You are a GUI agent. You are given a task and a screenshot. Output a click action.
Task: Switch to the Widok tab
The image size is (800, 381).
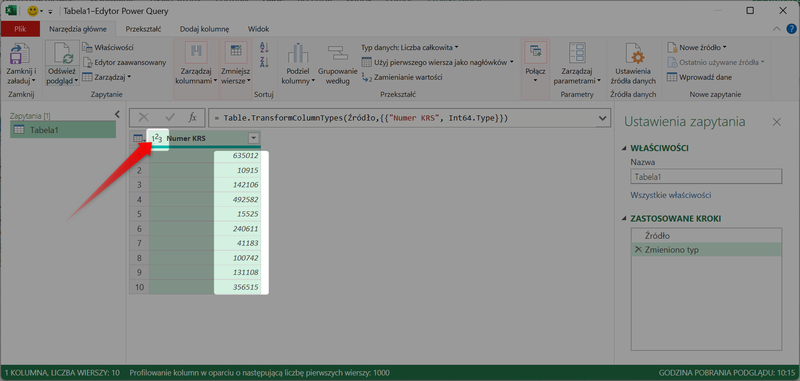[258, 29]
